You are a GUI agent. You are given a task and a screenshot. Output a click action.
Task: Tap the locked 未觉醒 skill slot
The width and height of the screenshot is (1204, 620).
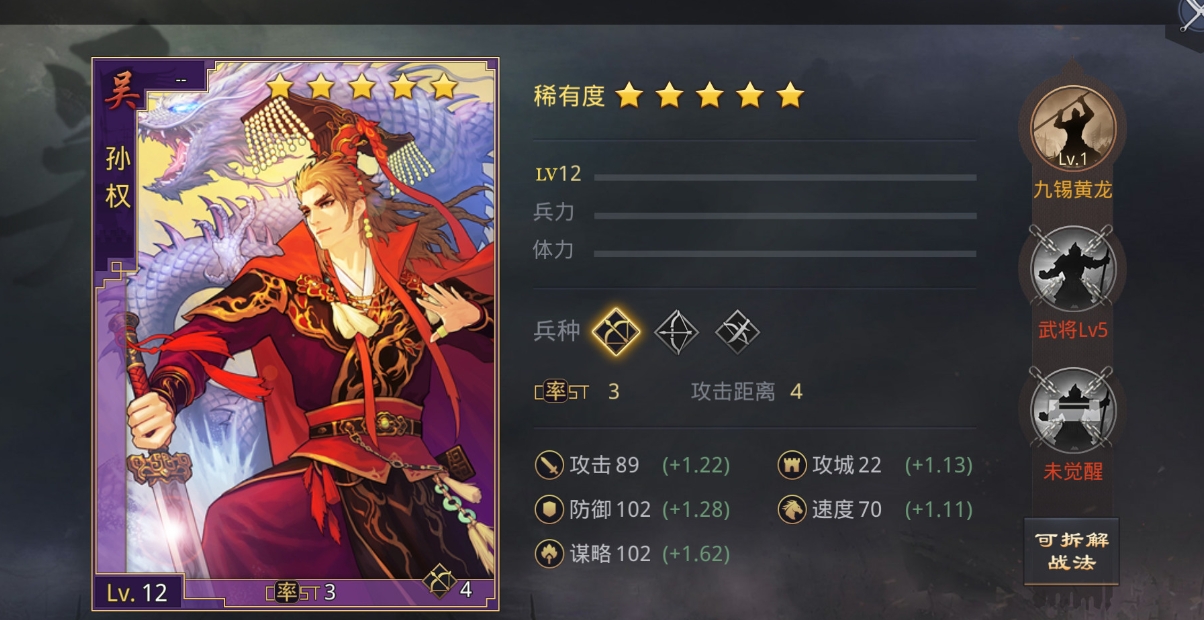1072,410
